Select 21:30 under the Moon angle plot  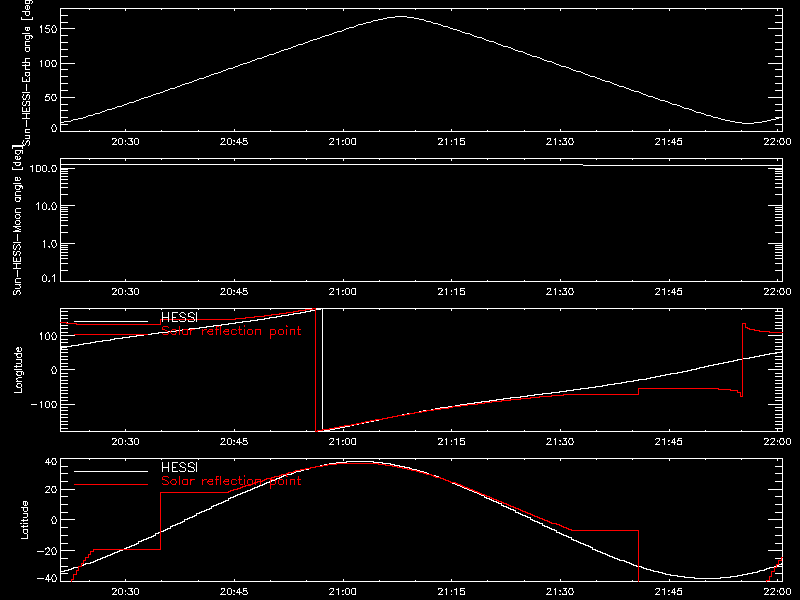(x=560, y=291)
